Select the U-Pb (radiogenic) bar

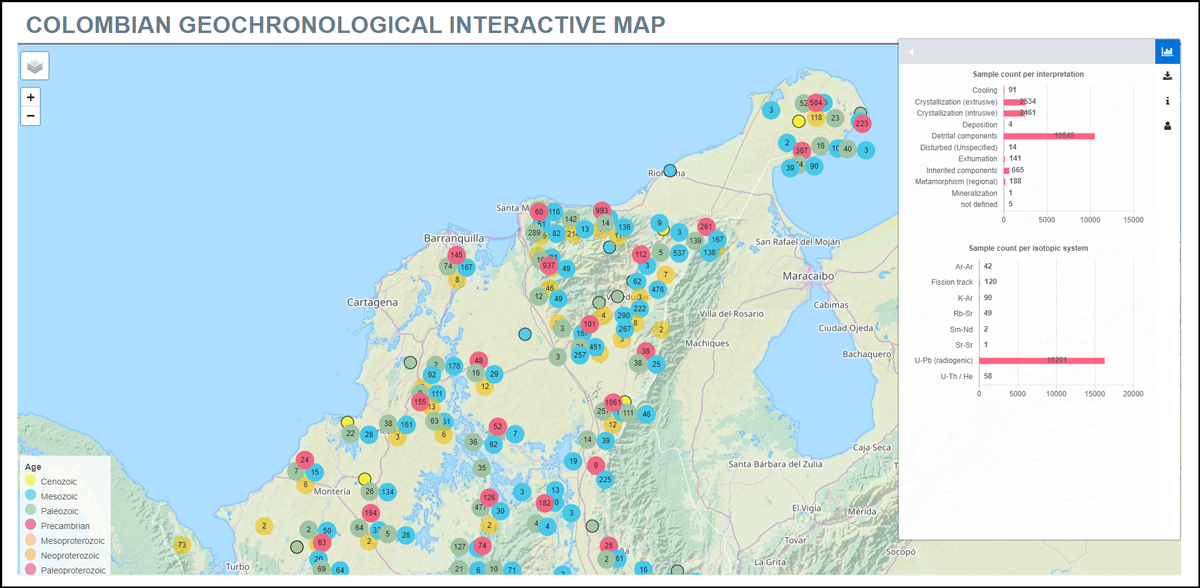click(1041, 360)
